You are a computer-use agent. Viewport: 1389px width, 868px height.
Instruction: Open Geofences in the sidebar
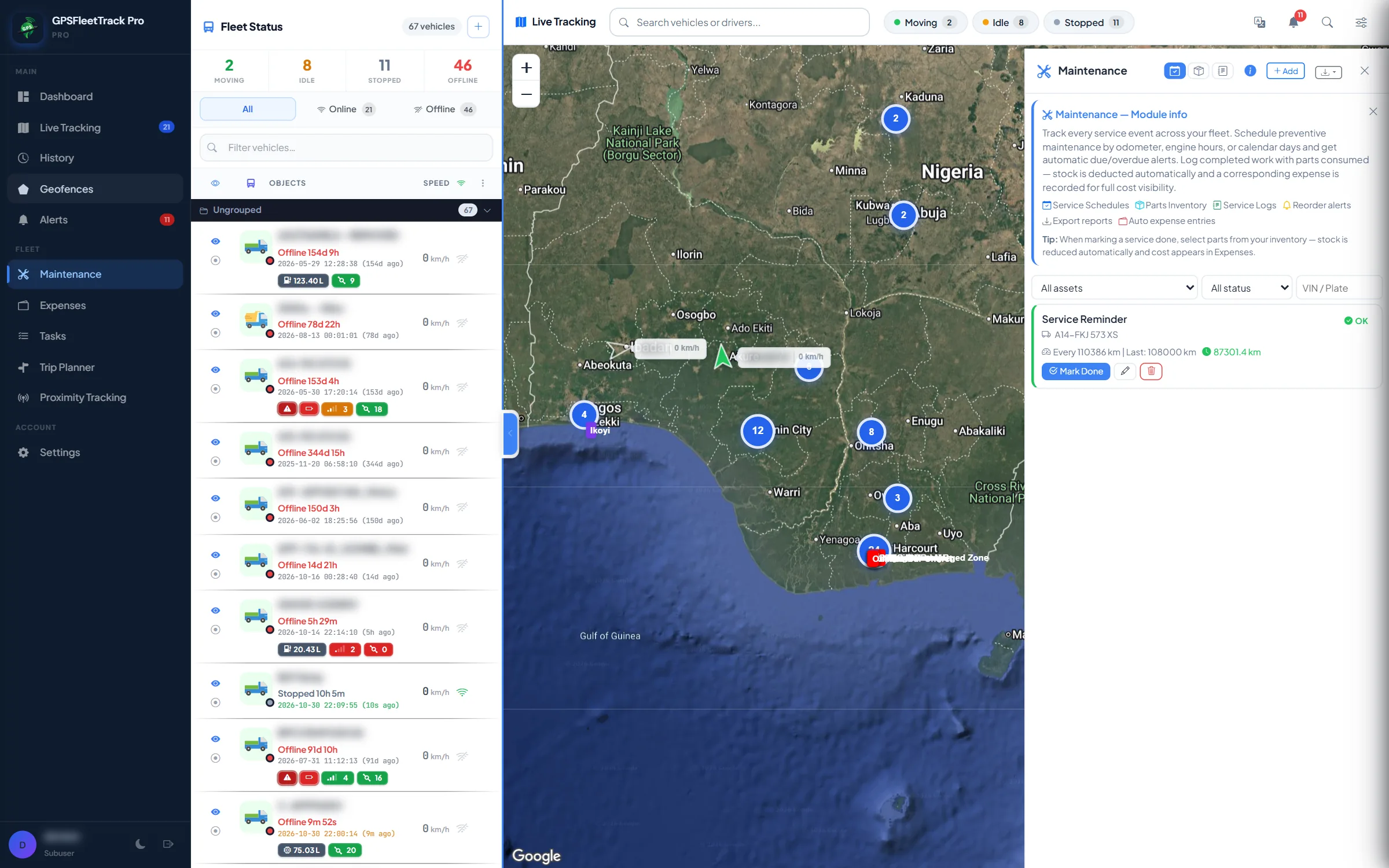click(x=95, y=189)
